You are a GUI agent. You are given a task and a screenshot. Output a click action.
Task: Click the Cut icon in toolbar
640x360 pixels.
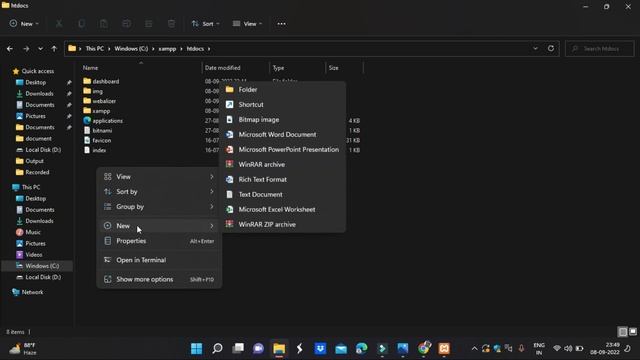(x=59, y=24)
